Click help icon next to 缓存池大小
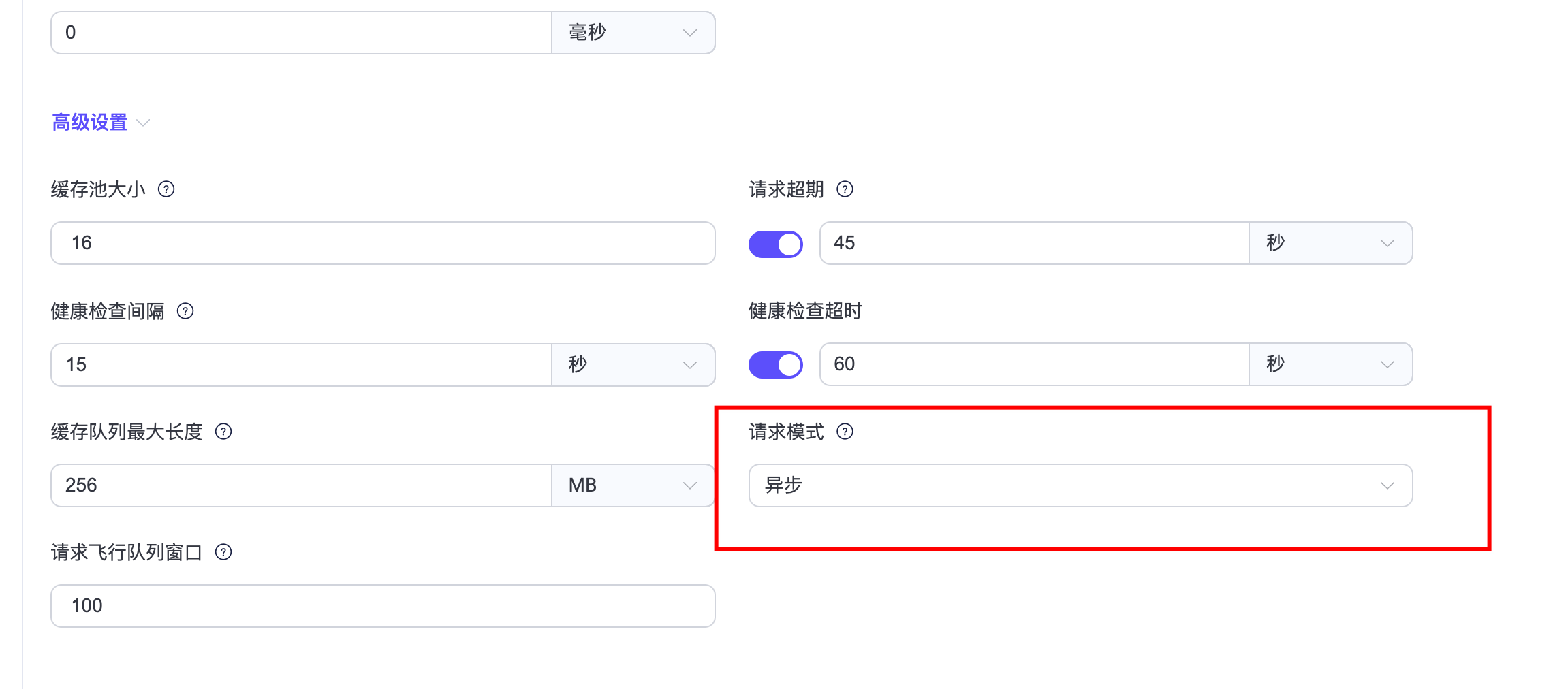This screenshot has height=689, width=1568. [166, 189]
